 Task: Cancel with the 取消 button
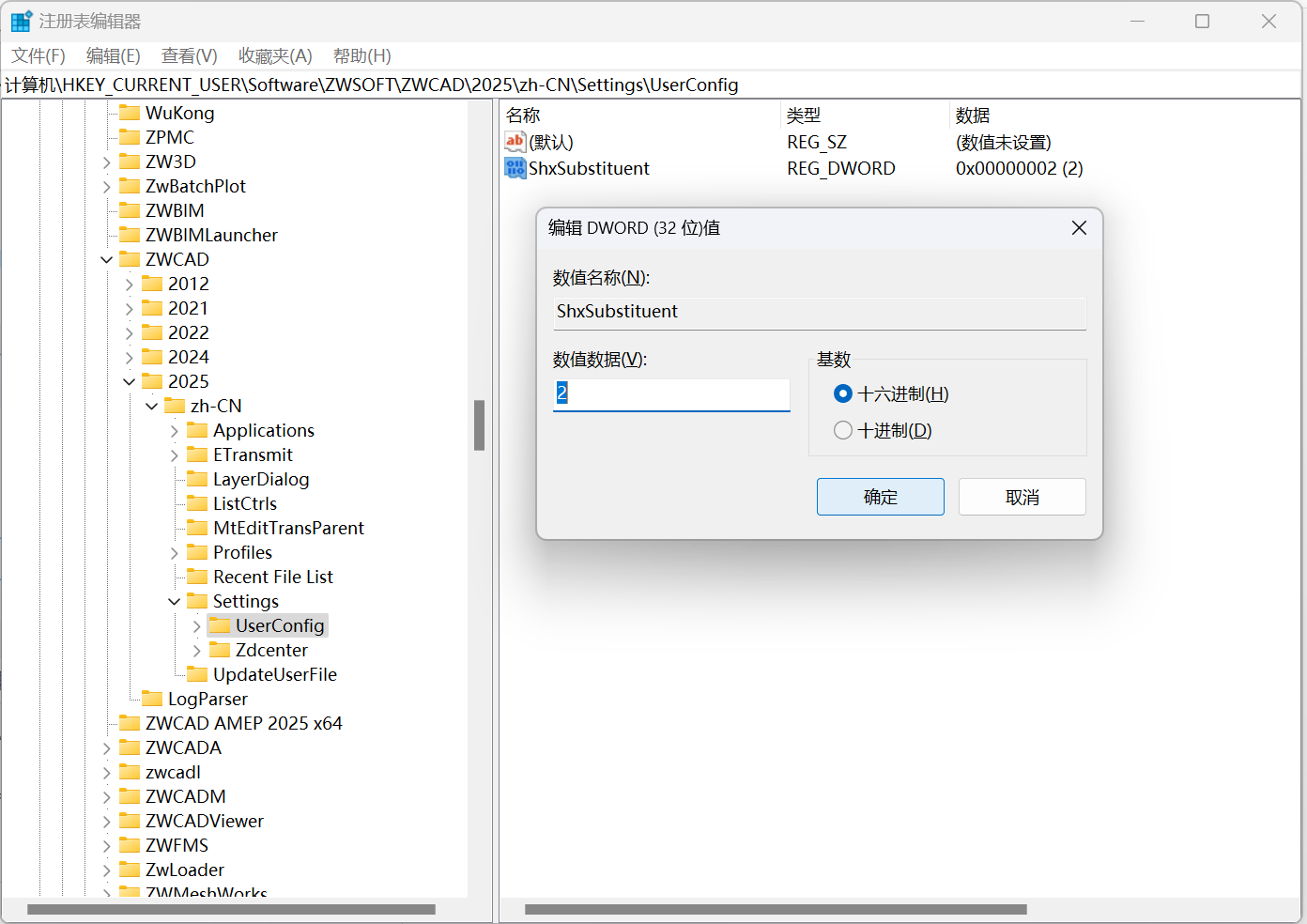pyautogui.click(x=1023, y=497)
